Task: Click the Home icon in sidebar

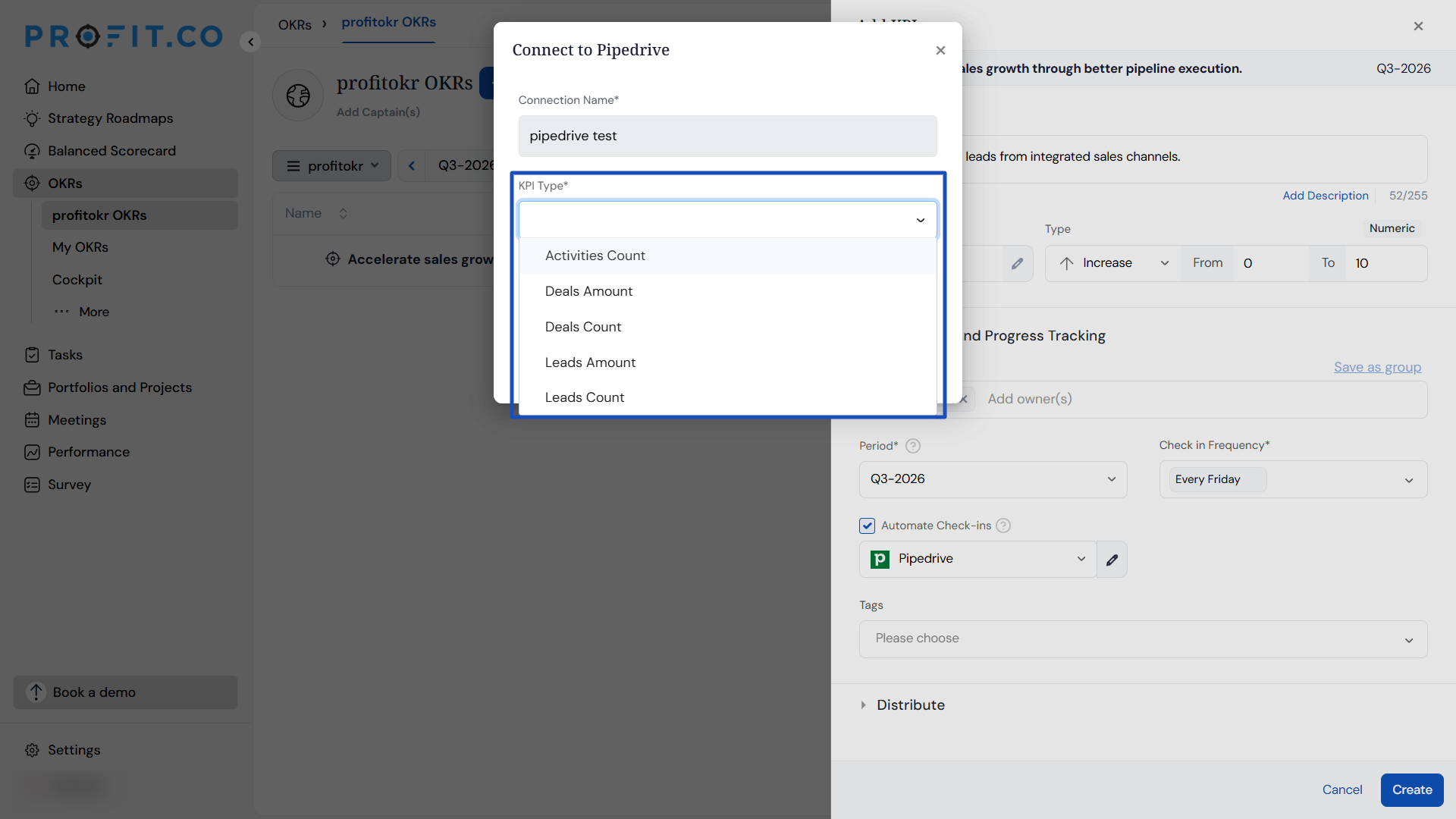Action: pos(32,86)
